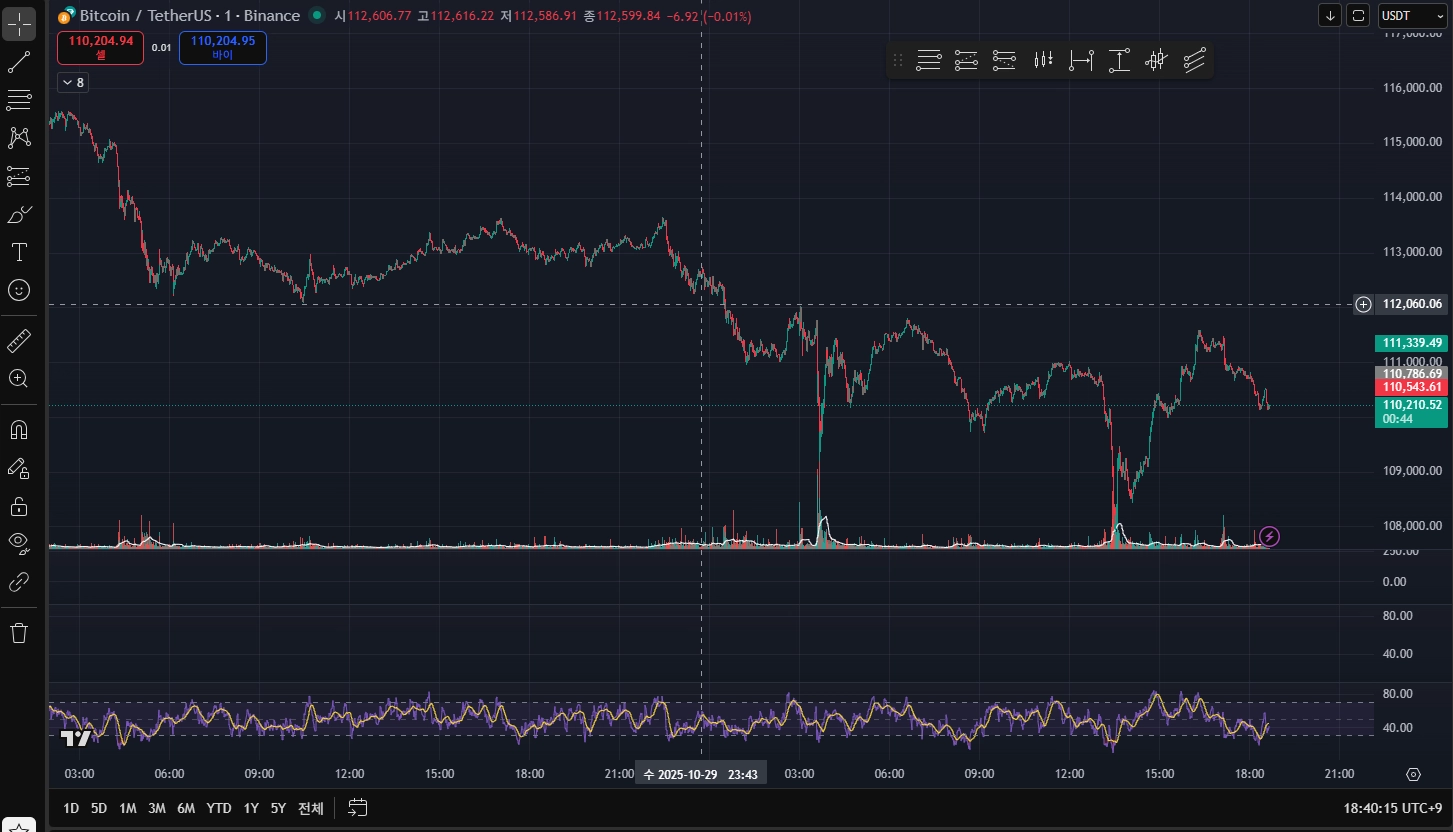The height and width of the screenshot is (832, 1453).
Task: Grab the floating toolbar drag handle
Action: 897,61
